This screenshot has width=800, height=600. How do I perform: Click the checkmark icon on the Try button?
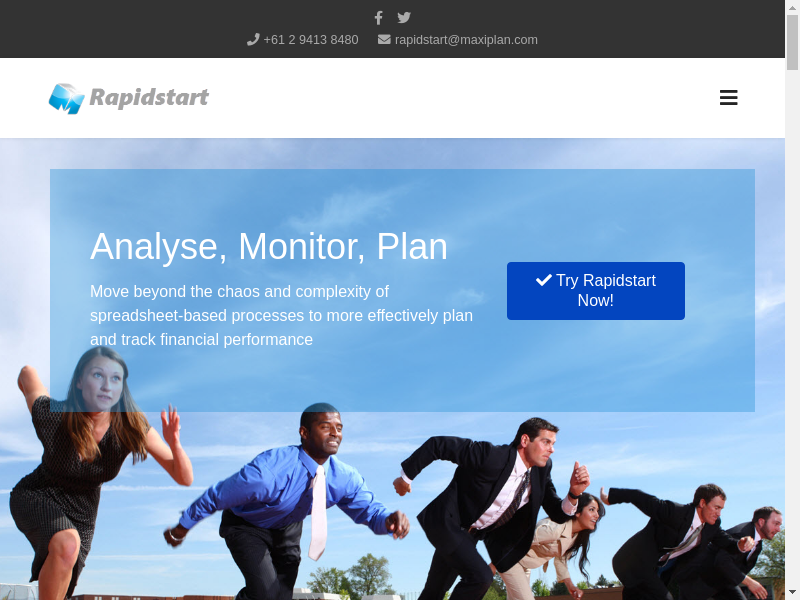coord(544,280)
